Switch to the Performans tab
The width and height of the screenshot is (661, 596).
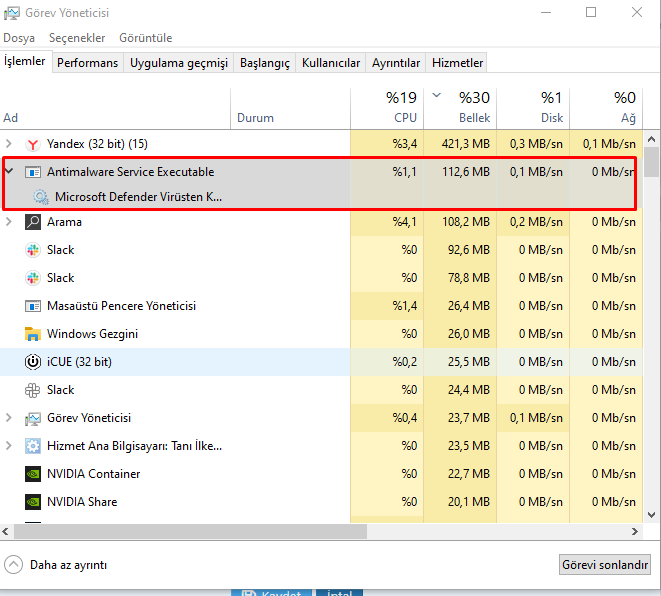tap(88, 63)
